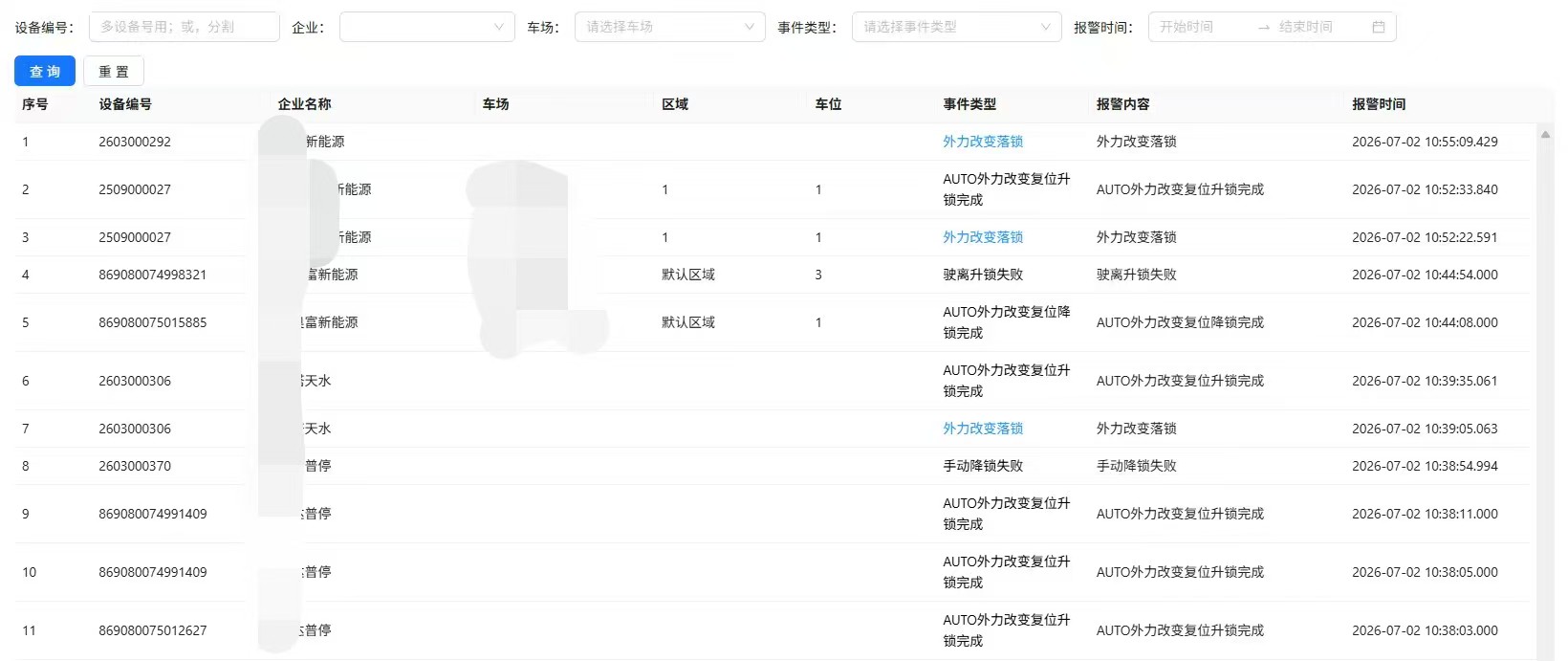Click the 开始时间 date field
Image resolution: width=1568 pixels, height=661 pixels.
1200,27
